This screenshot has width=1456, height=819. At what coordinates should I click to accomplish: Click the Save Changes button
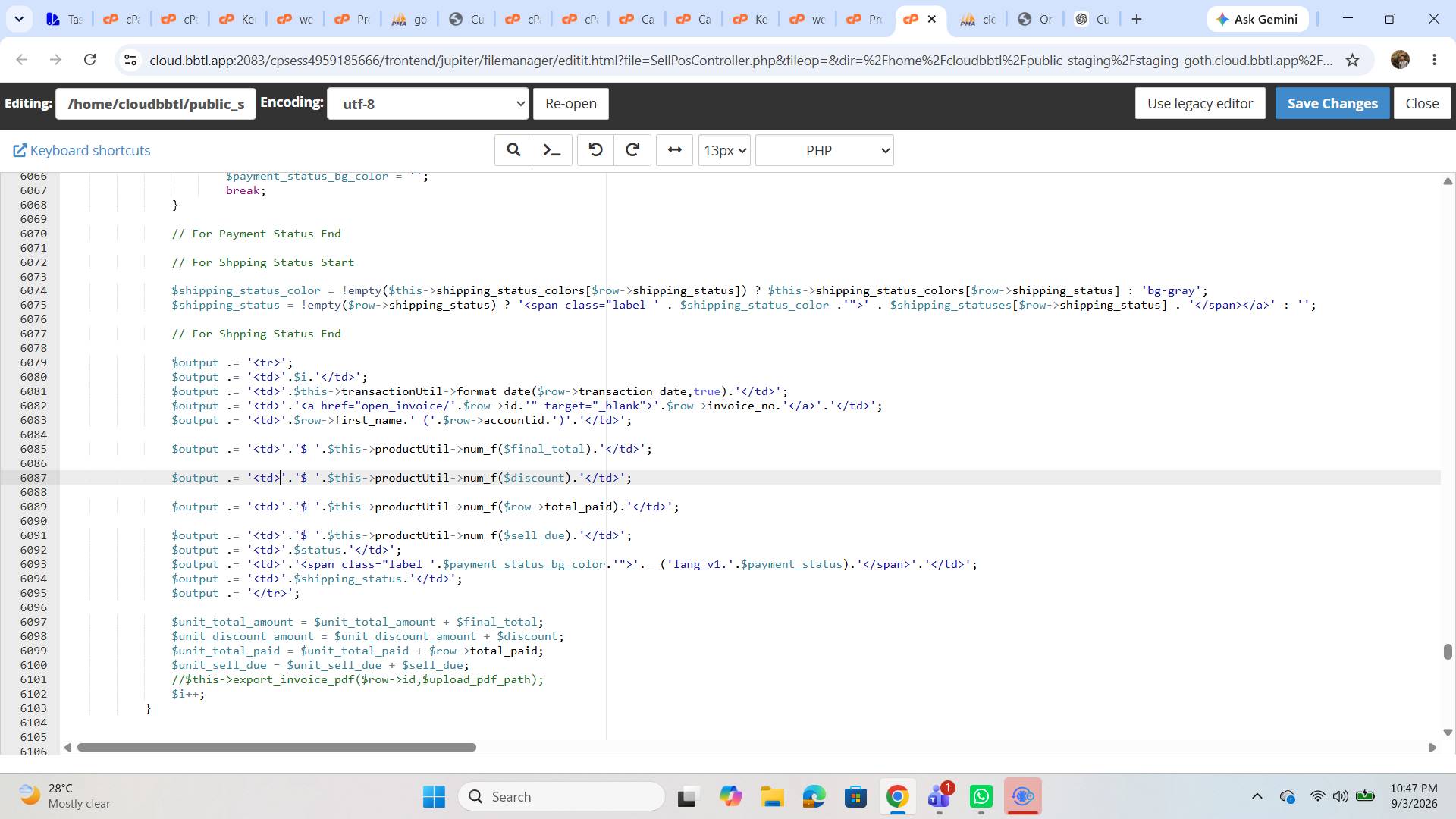(x=1332, y=103)
